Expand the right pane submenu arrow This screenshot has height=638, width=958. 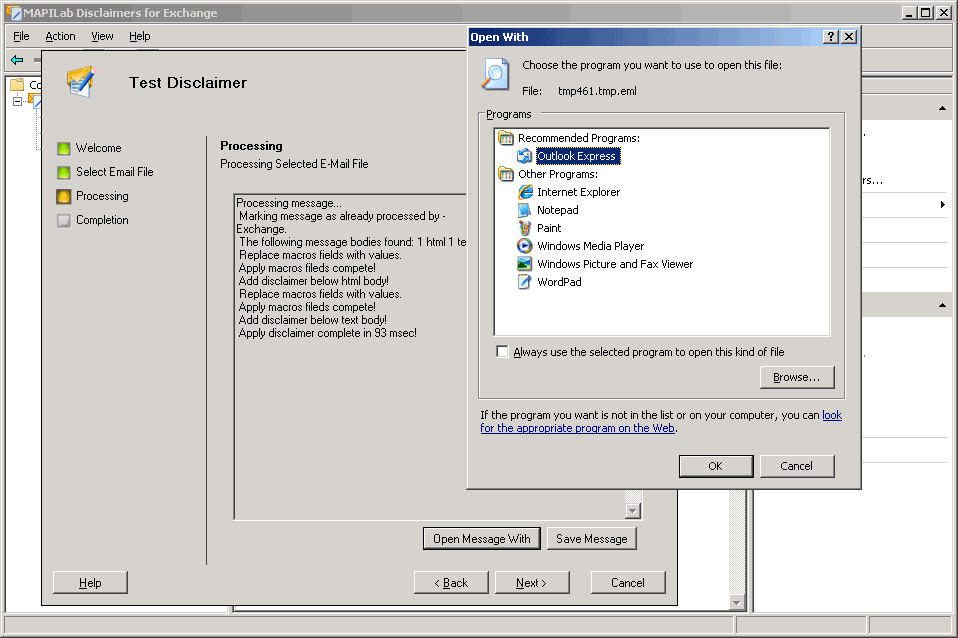[x=943, y=205]
